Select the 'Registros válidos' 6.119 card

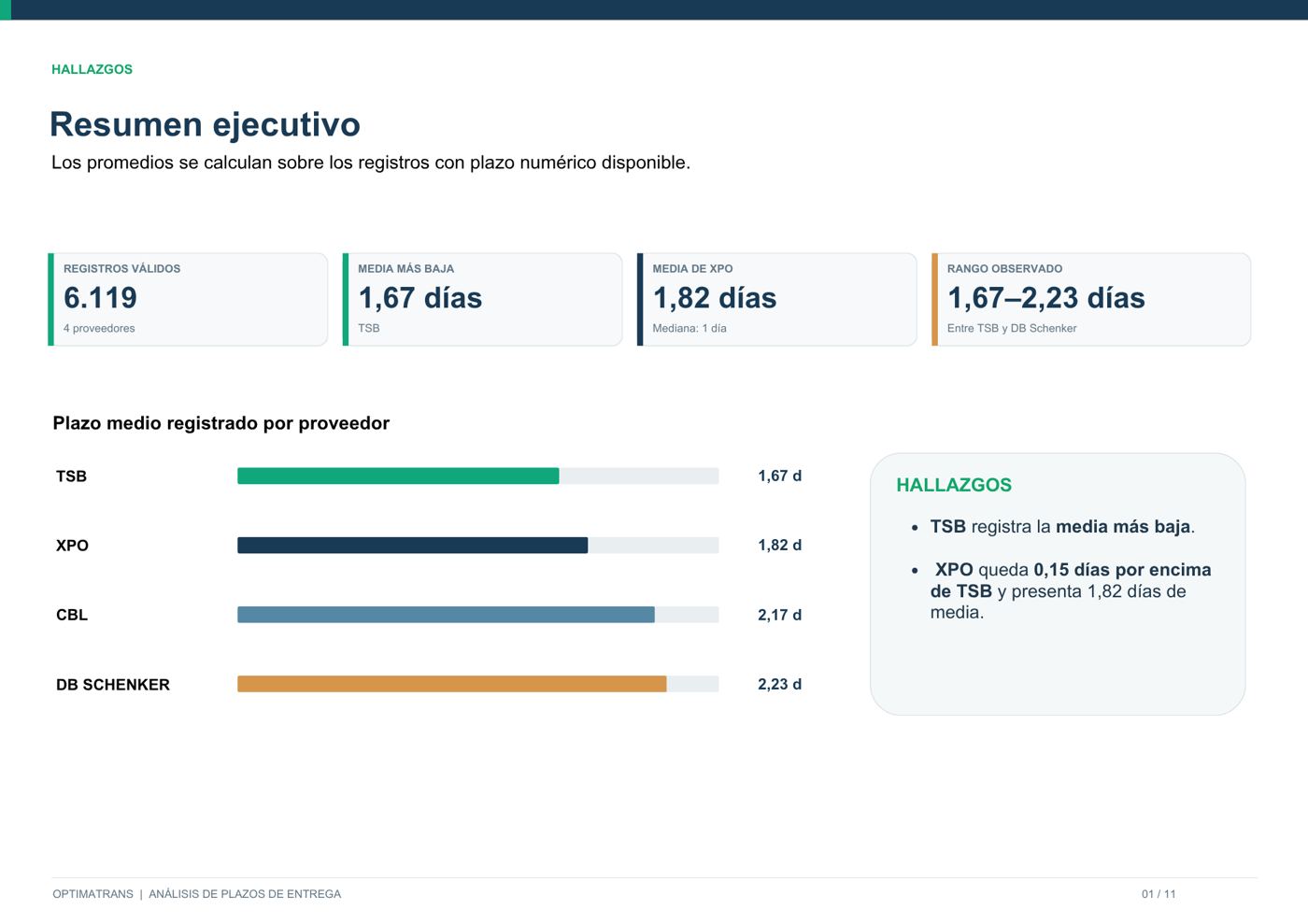tap(188, 299)
